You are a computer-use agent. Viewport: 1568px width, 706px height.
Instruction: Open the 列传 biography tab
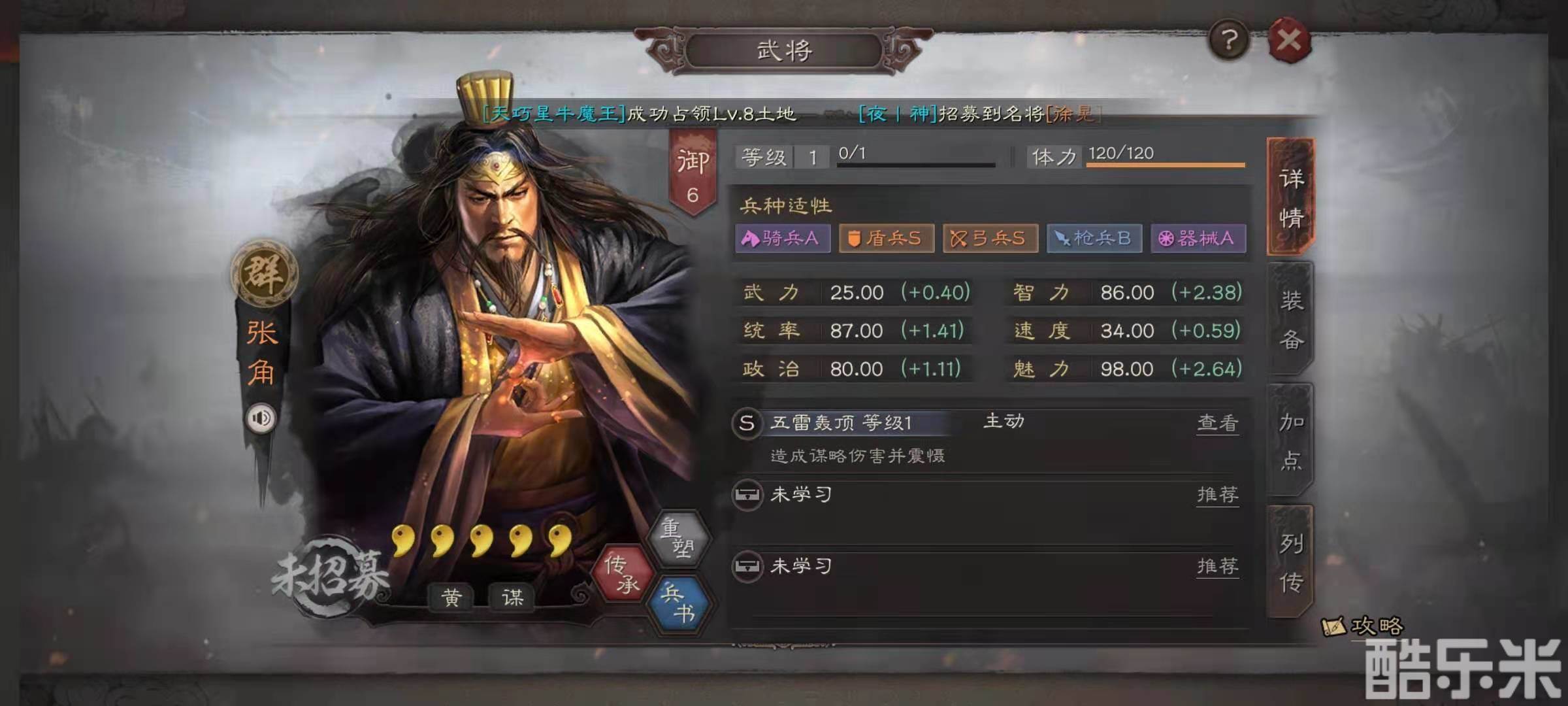pyautogui.click(x=1290, y=562)
